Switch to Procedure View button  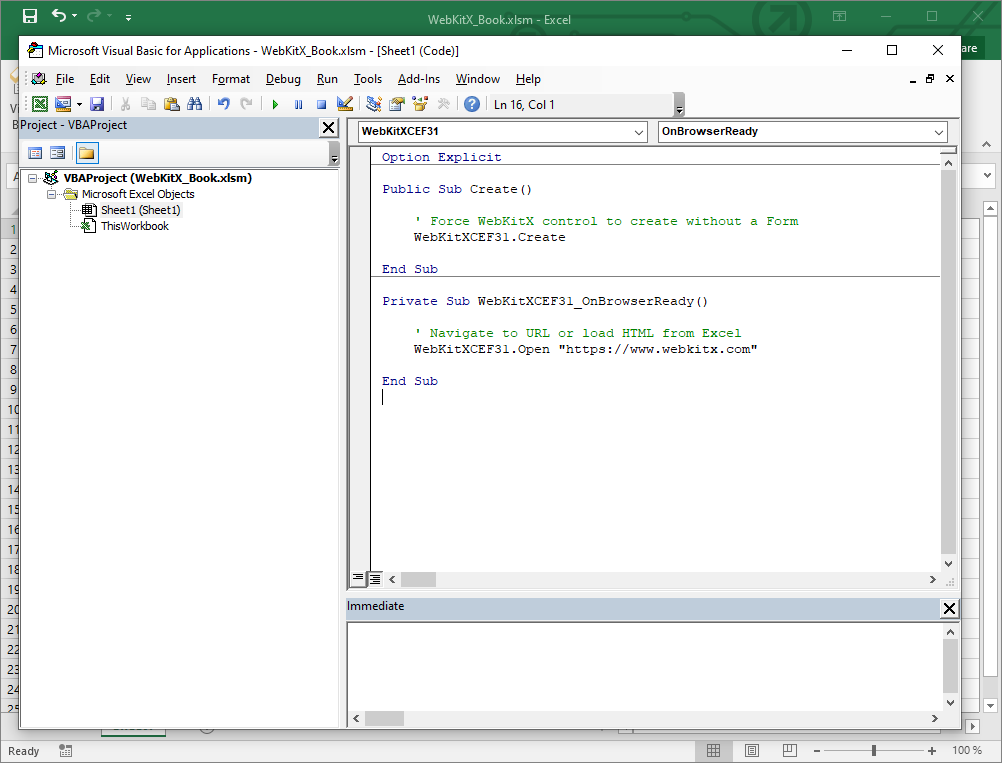click(358, 578)
